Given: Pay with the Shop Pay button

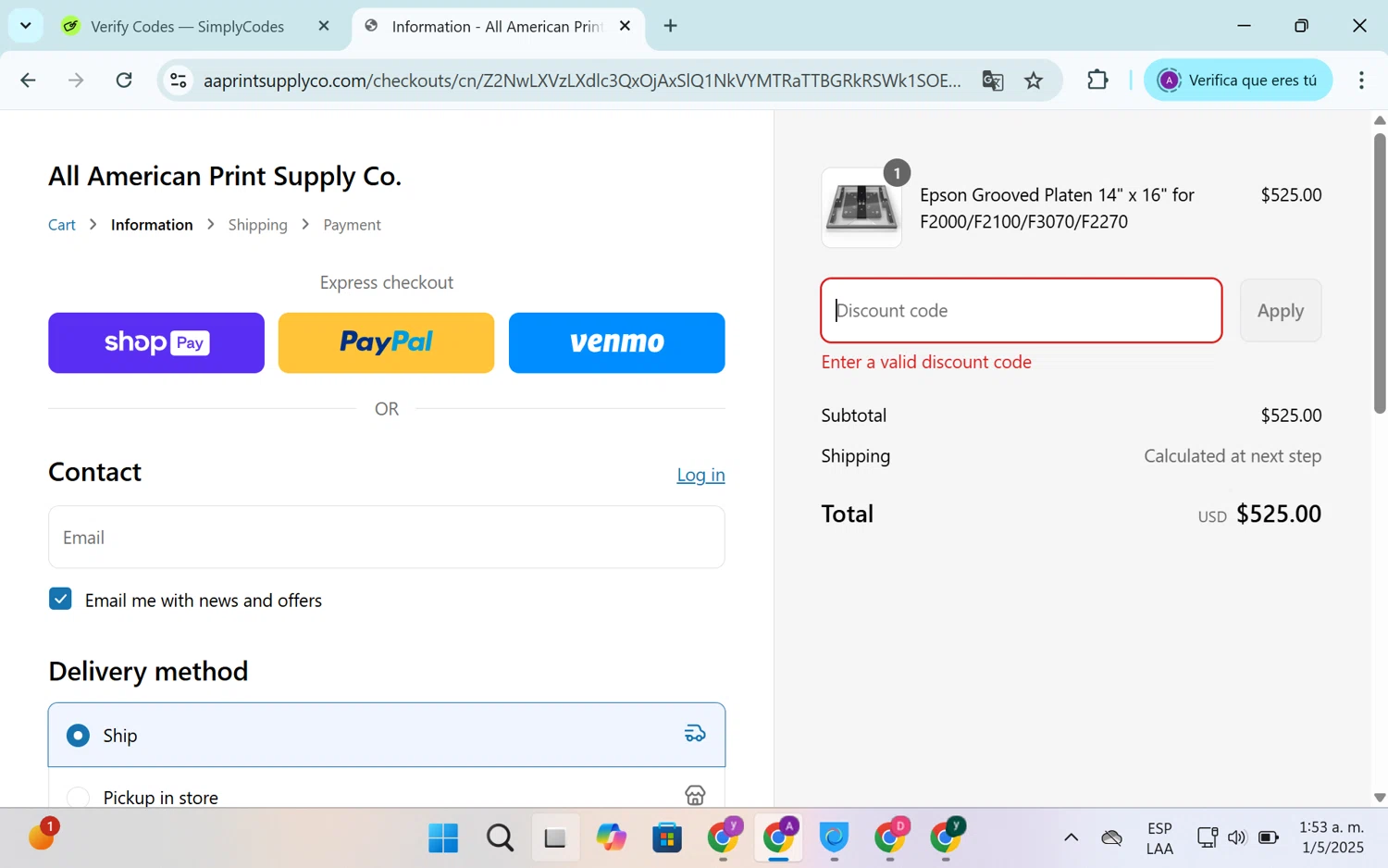Looking at the screenshot, I should pyautogui.click(x=156, y=342).
